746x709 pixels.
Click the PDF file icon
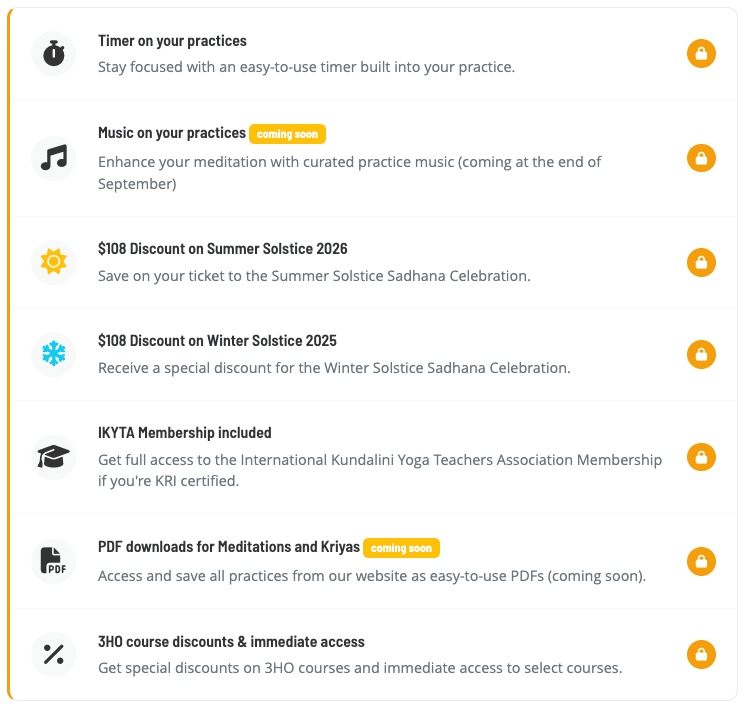coord(53,561)
